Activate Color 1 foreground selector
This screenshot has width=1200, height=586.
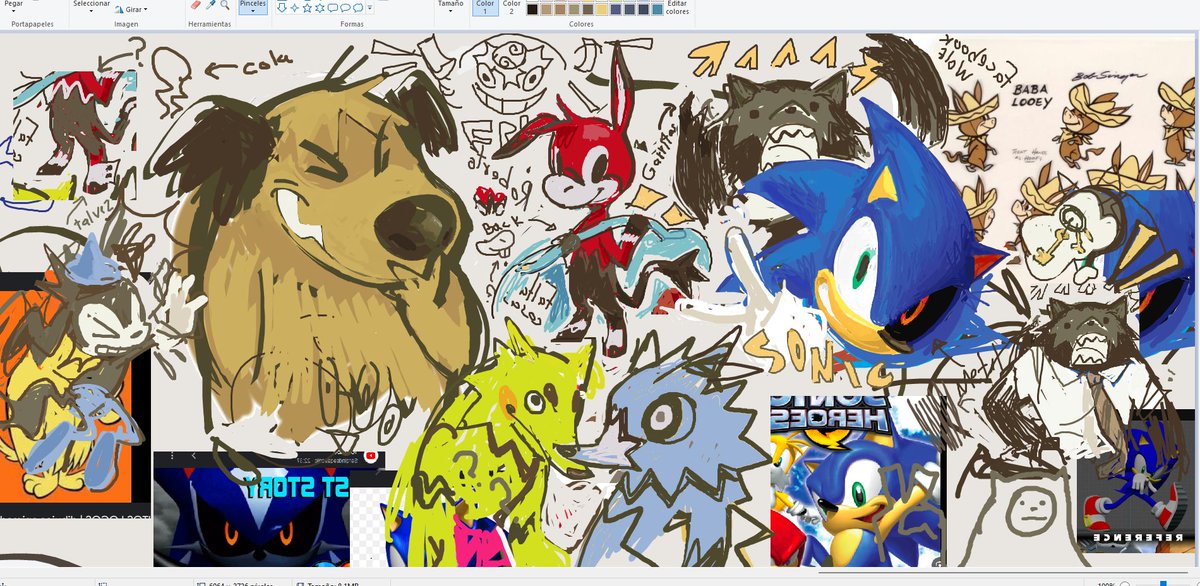[x=485, y=7]
